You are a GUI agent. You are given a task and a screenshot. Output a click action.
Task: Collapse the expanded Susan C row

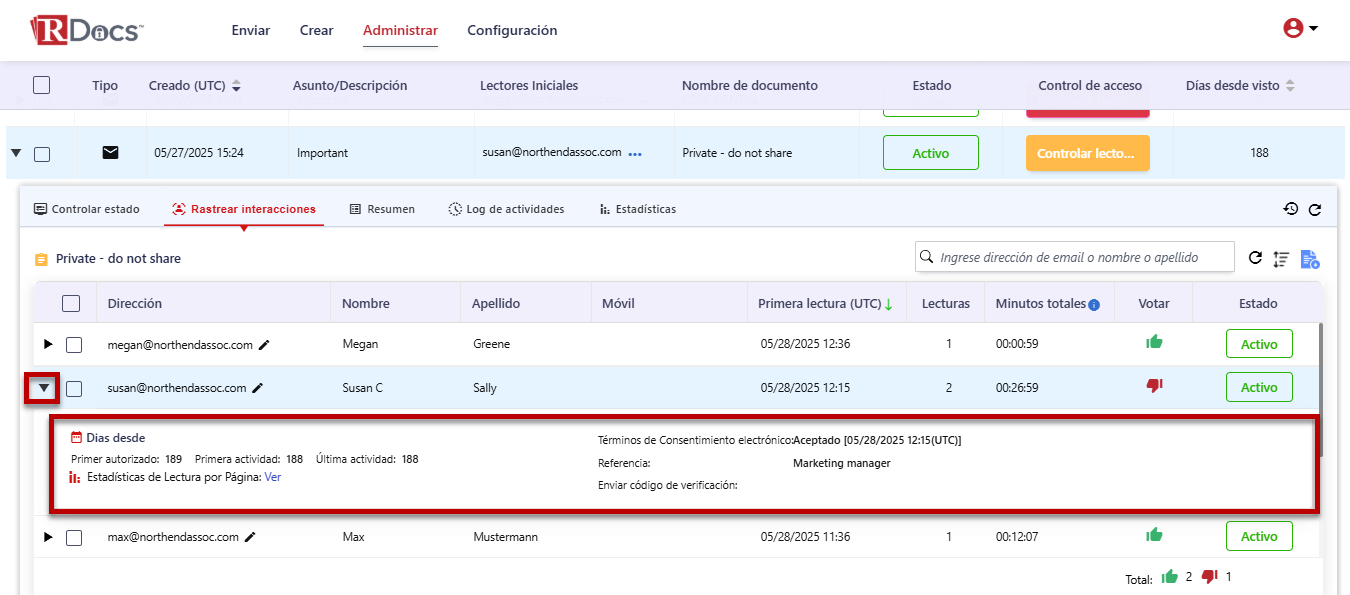click(44, 388)
